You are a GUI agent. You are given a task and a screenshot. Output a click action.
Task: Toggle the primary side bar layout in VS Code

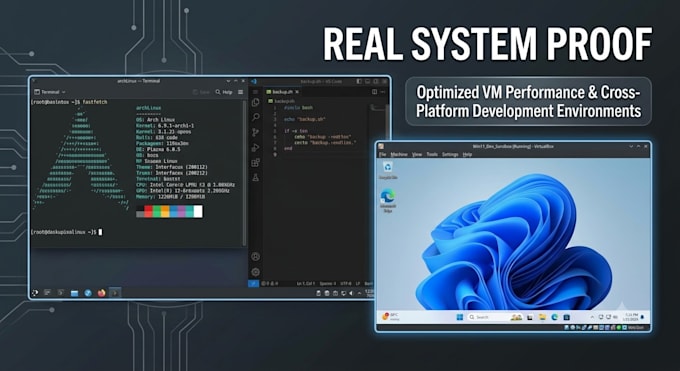click(359, 81)
